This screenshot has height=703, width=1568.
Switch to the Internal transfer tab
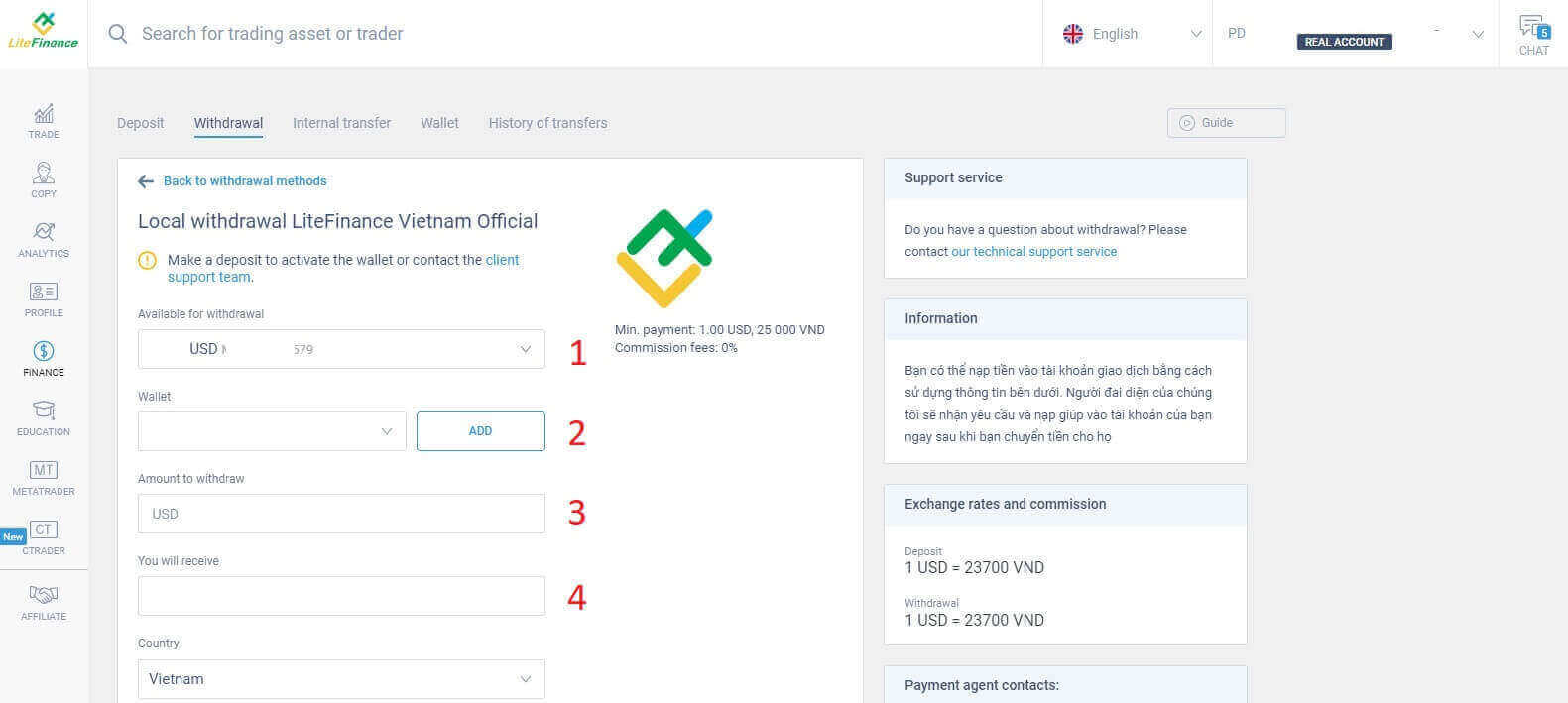341,123
